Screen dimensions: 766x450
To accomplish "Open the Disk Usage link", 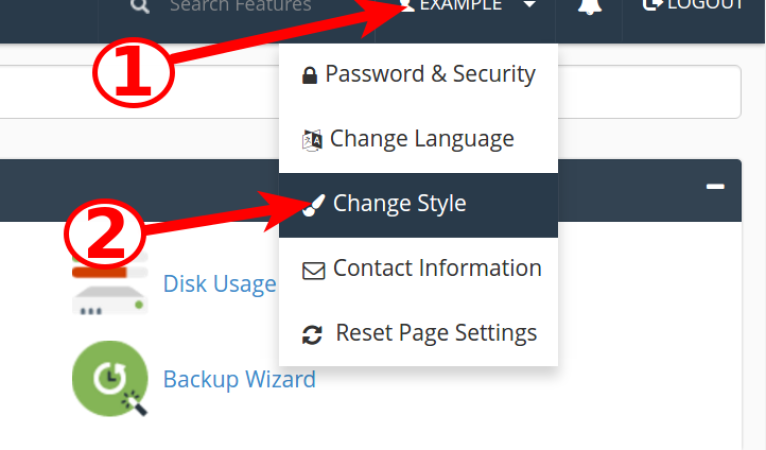I will 219,284.
